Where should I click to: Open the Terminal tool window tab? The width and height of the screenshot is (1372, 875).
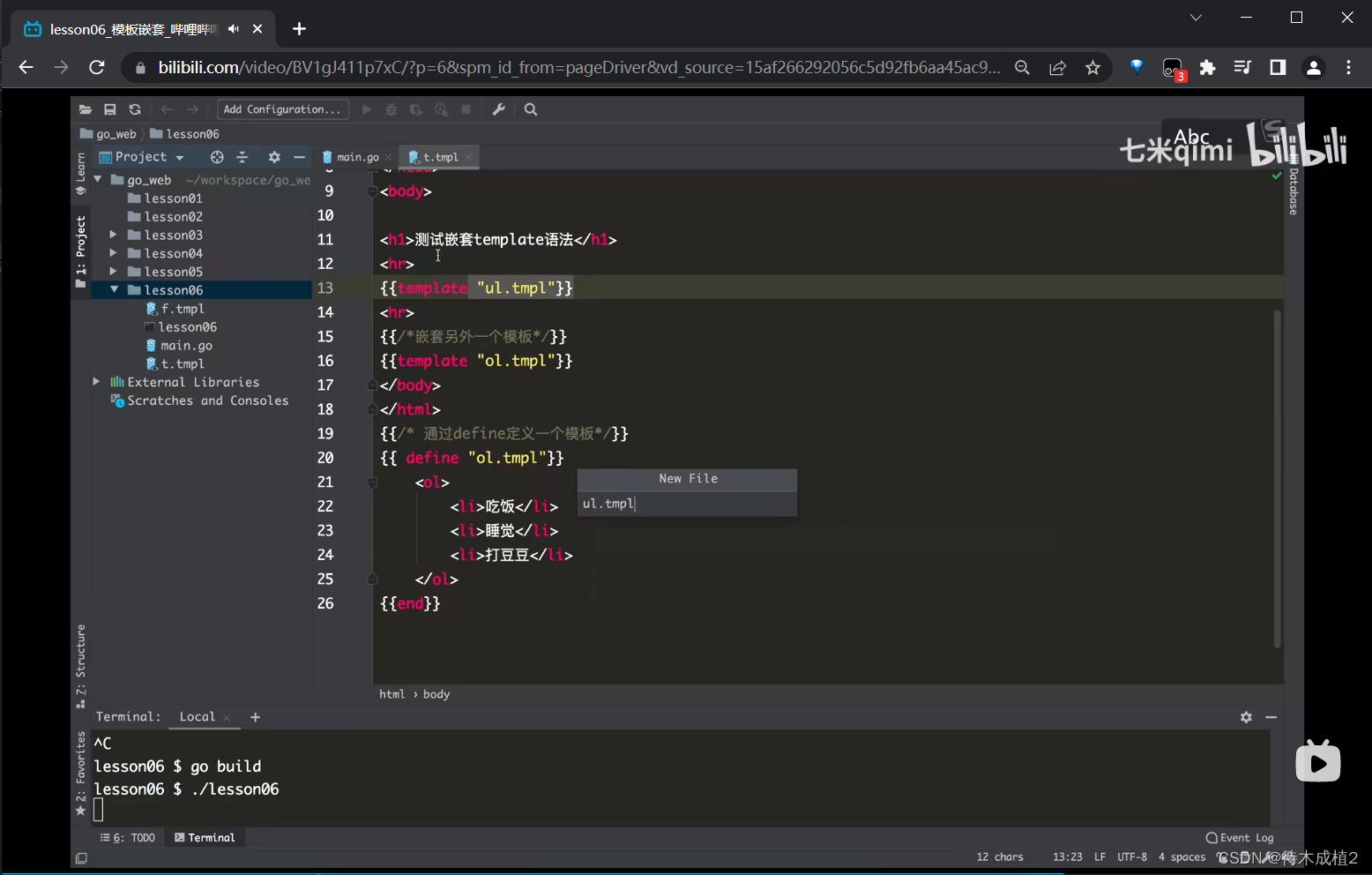coord(205,838)
